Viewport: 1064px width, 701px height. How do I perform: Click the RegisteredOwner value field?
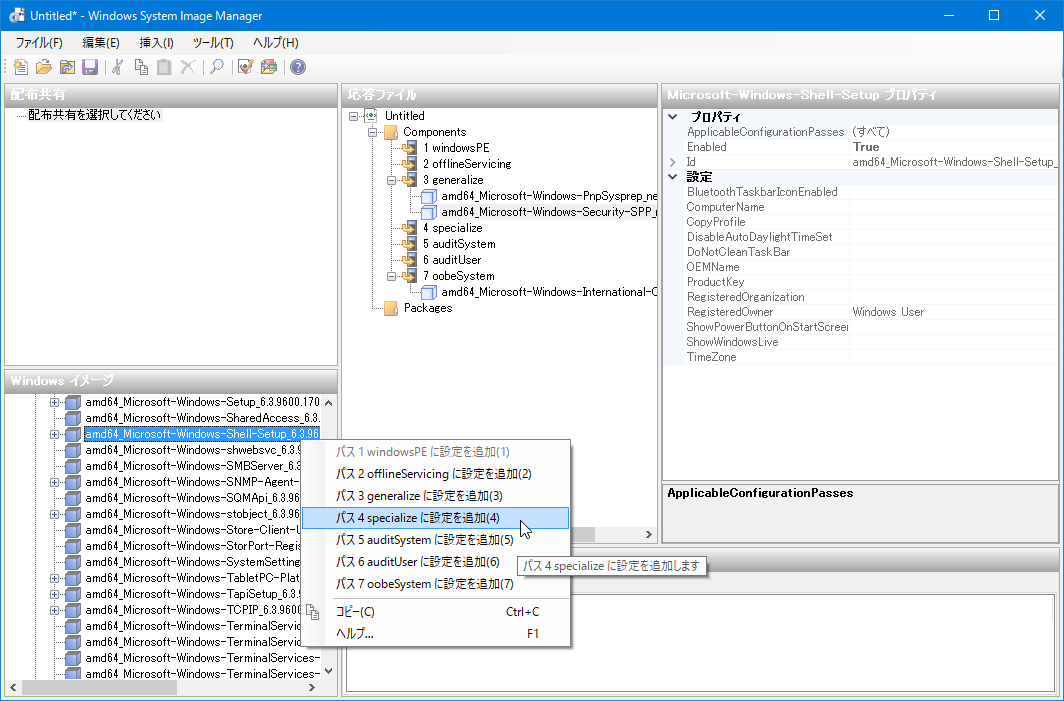pos(953,312)
